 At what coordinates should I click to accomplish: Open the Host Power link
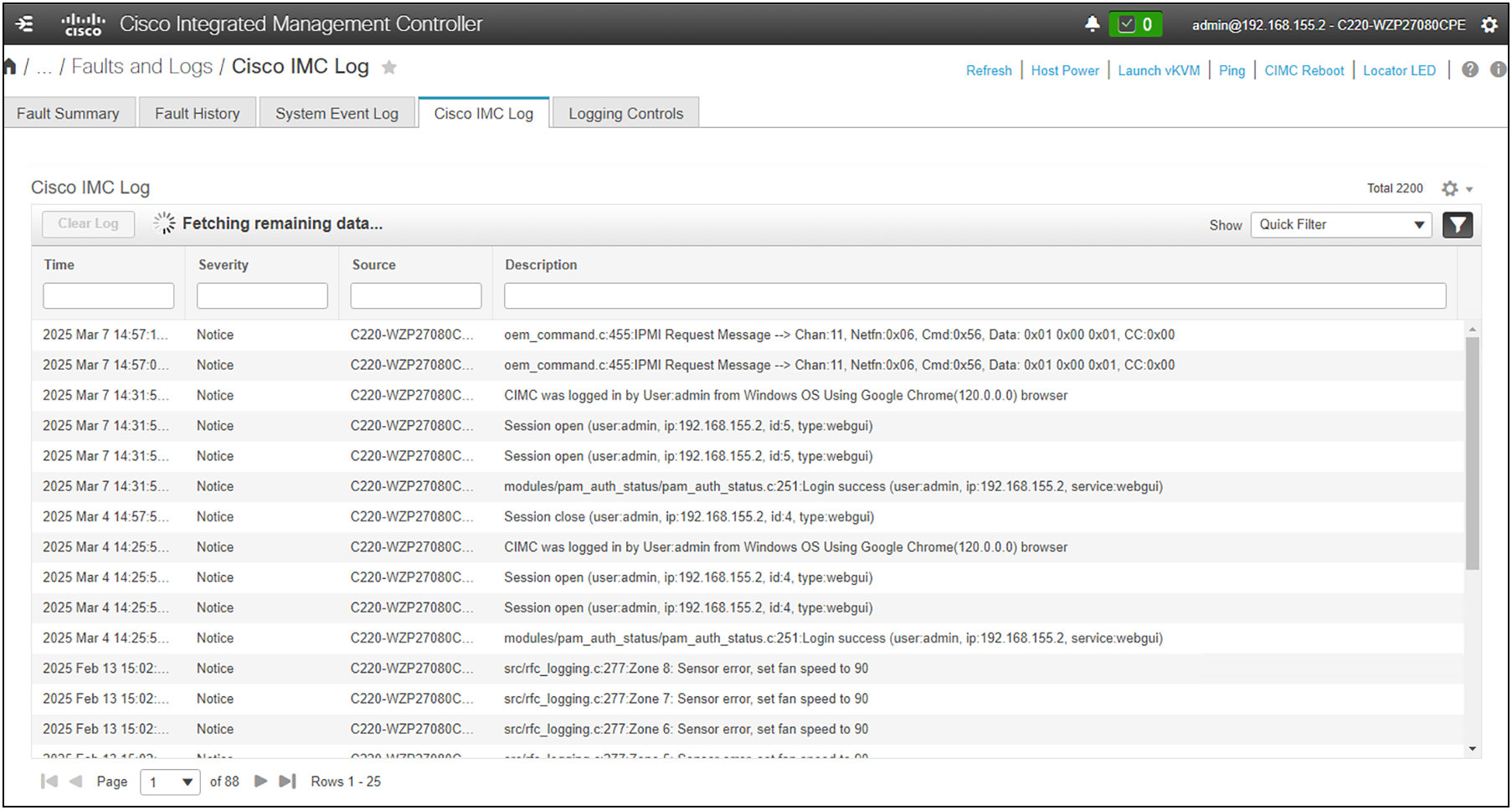(1065, 70)
